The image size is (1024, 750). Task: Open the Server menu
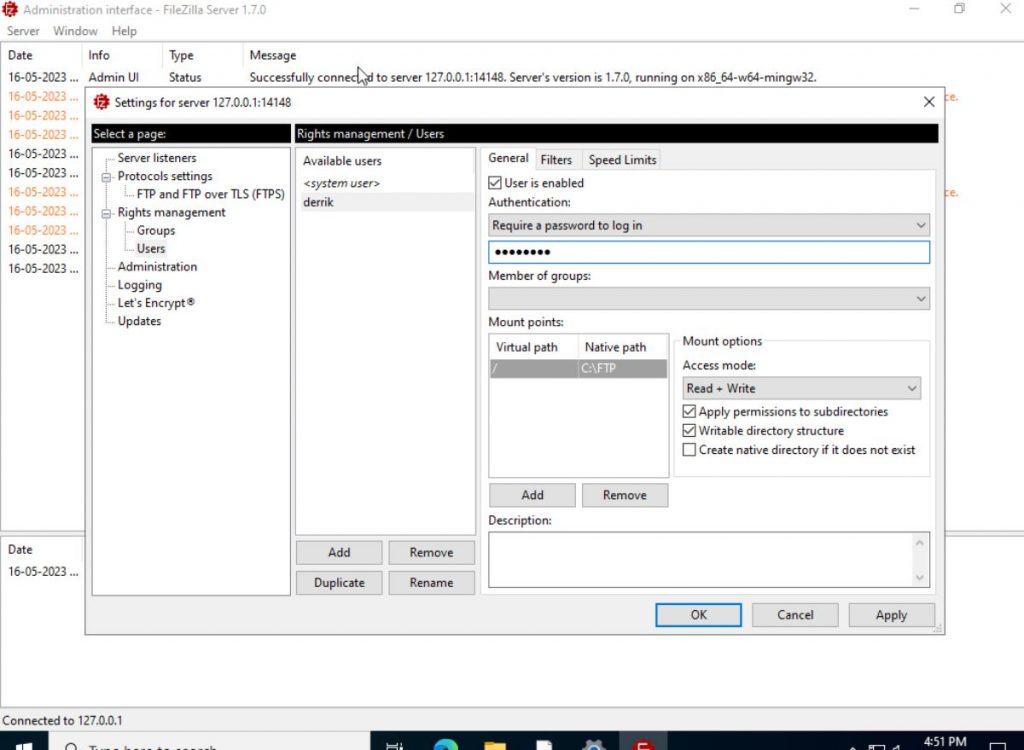coord(23,31)
